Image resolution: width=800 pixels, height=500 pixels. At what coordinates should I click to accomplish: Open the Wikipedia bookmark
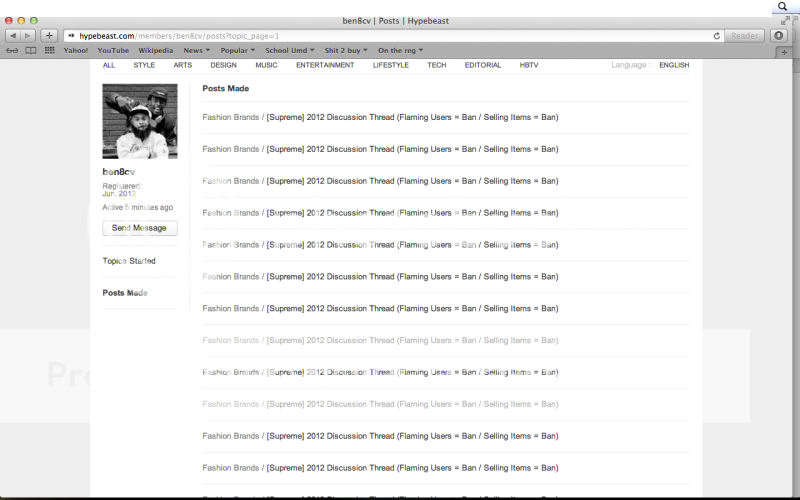coord(156,50)
